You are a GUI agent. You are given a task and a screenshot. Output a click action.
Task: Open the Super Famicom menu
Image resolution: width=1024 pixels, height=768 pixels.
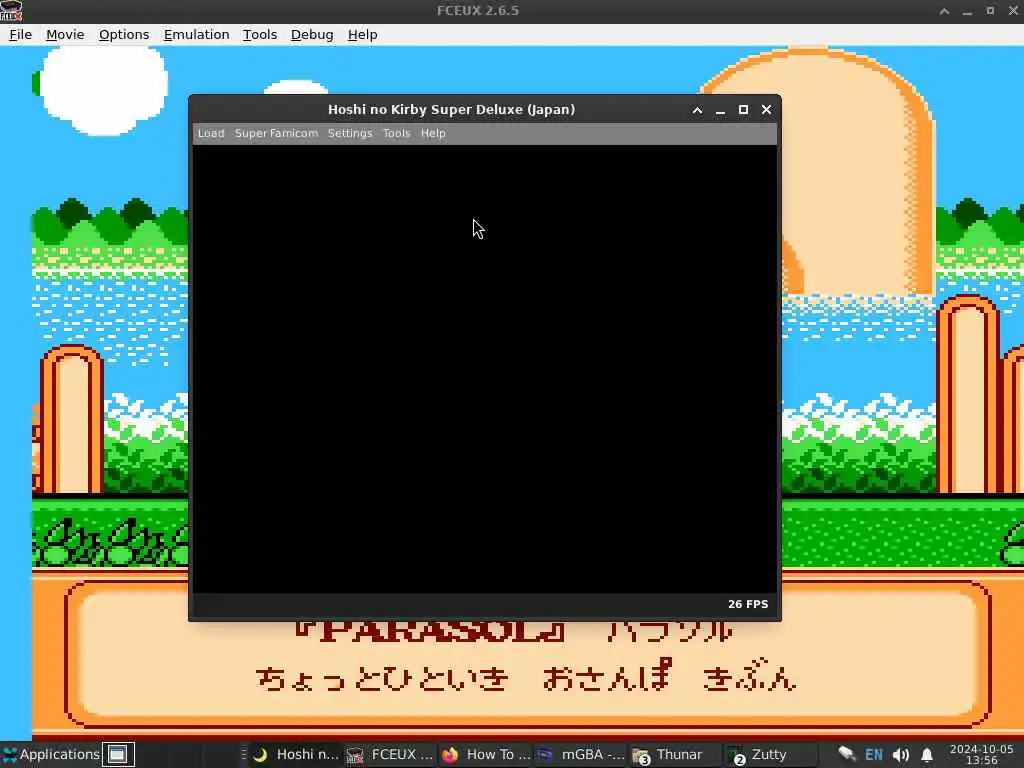tap(276, 133)
